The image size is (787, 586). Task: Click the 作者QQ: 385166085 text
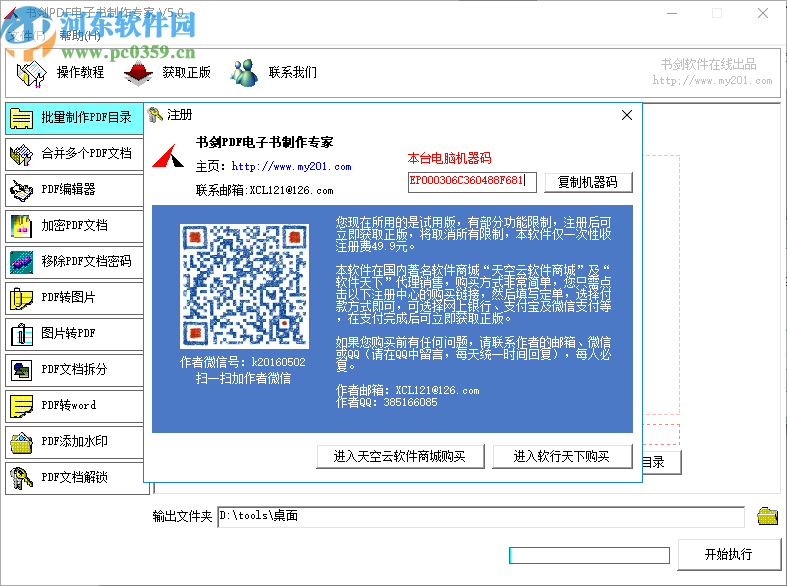386,402
